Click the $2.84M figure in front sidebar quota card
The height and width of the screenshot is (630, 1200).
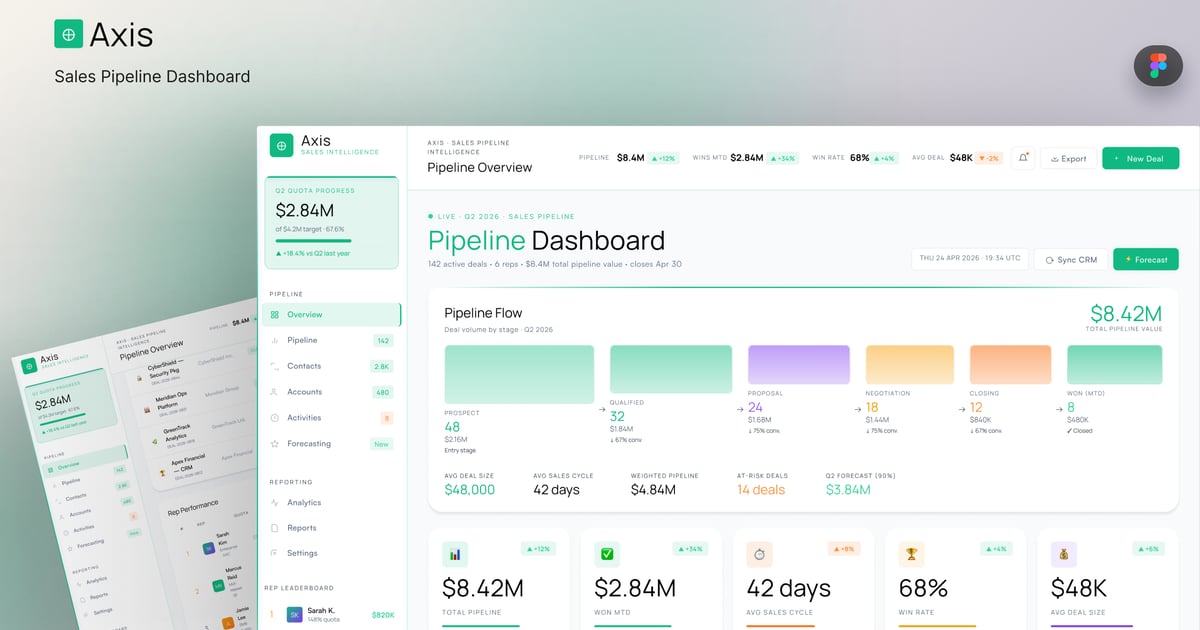click(305, 210)
